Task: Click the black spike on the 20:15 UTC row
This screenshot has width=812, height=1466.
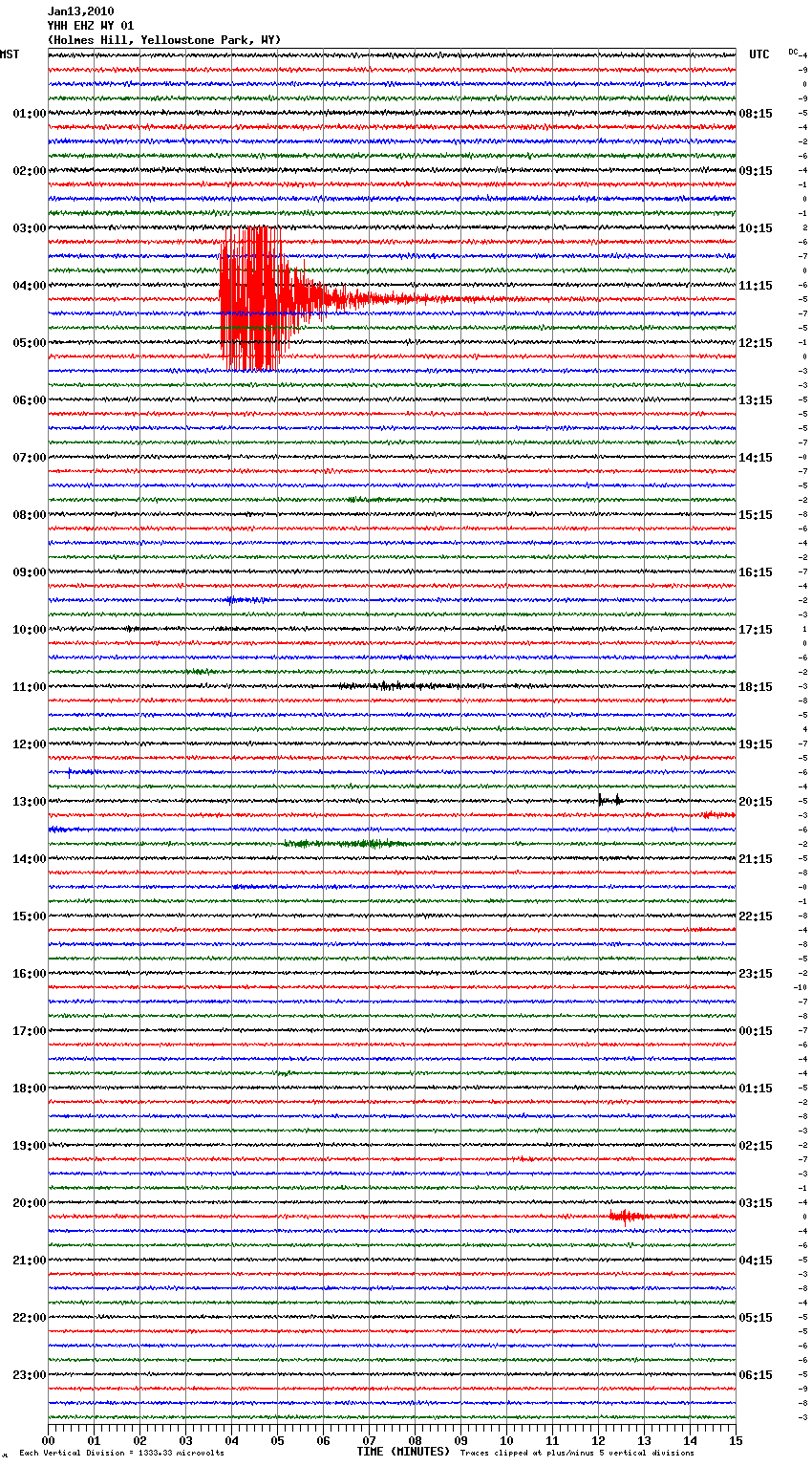Action: [x=609, y=800]
